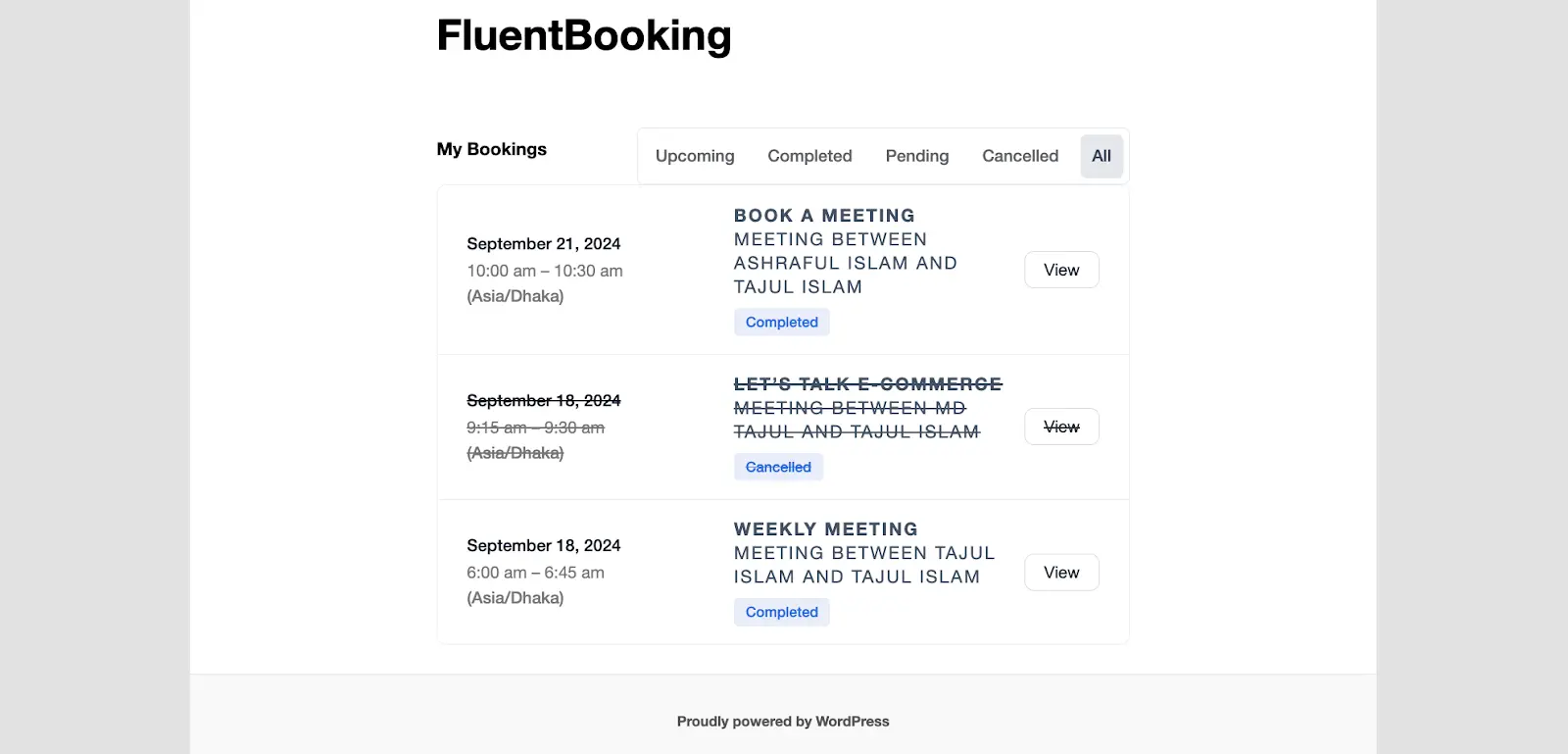Follow the Proudly powered by WordPress link

[x=783, y=722]
